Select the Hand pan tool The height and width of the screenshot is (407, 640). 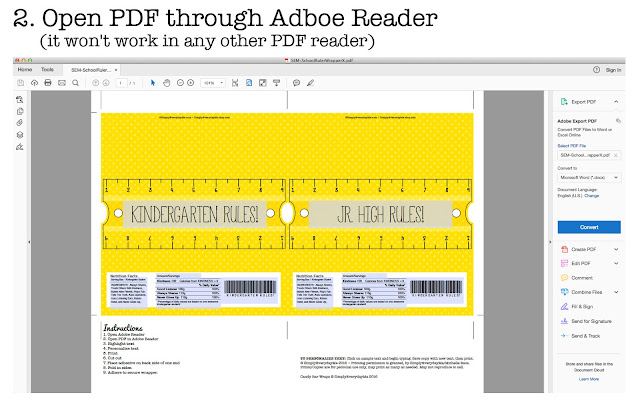(167, 83)
